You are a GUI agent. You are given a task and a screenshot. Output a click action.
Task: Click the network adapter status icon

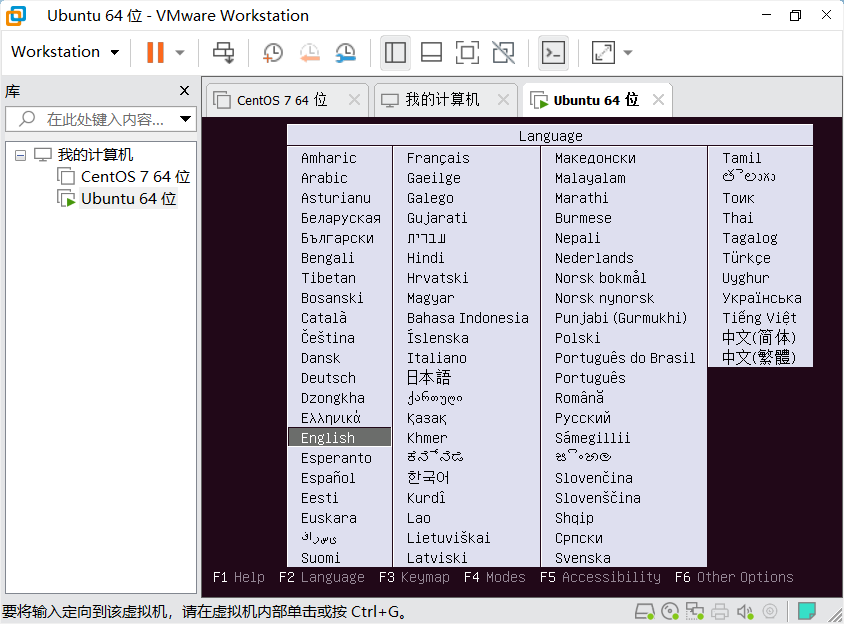click(x=694, y=611)
